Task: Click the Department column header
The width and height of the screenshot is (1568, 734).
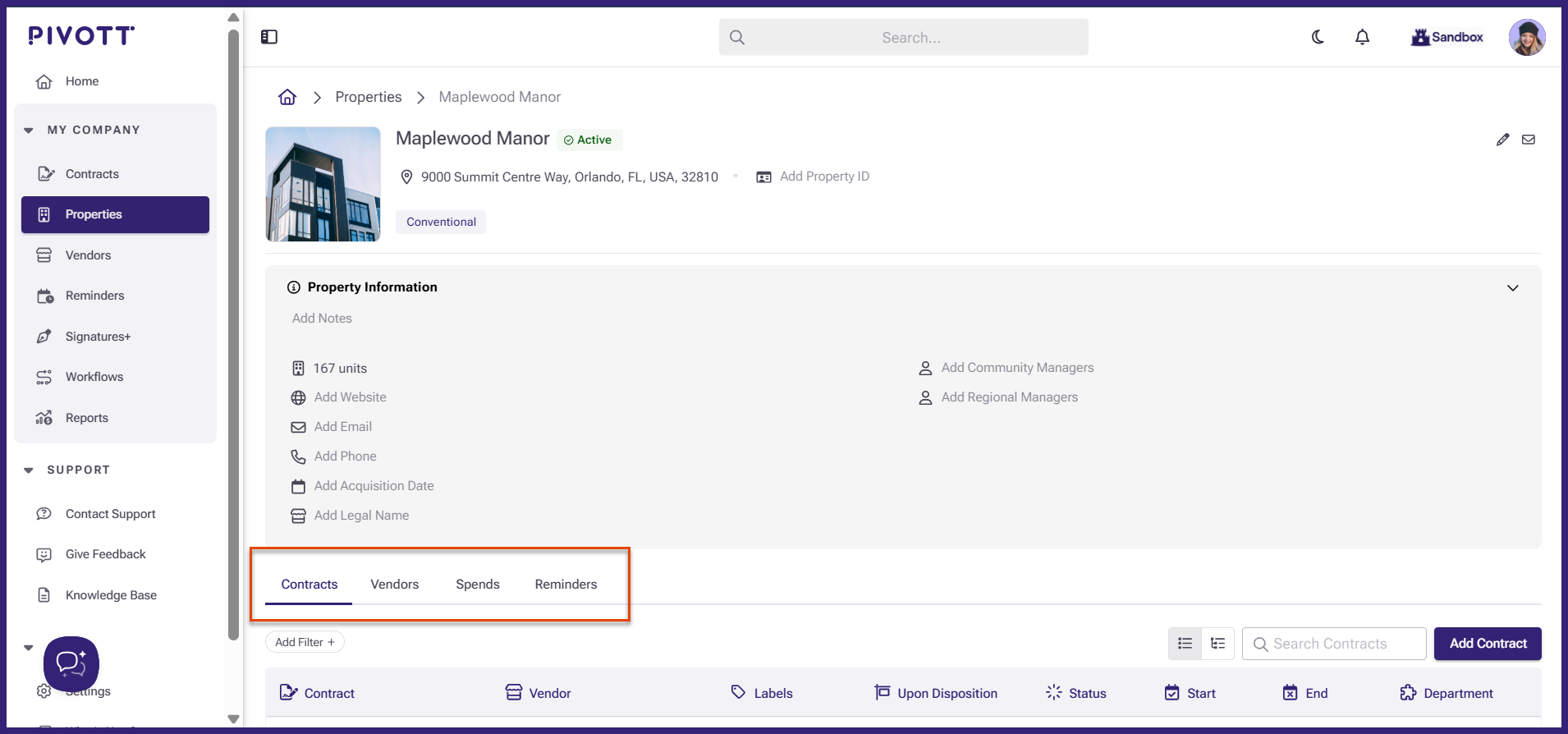Action: (1447, 693)
